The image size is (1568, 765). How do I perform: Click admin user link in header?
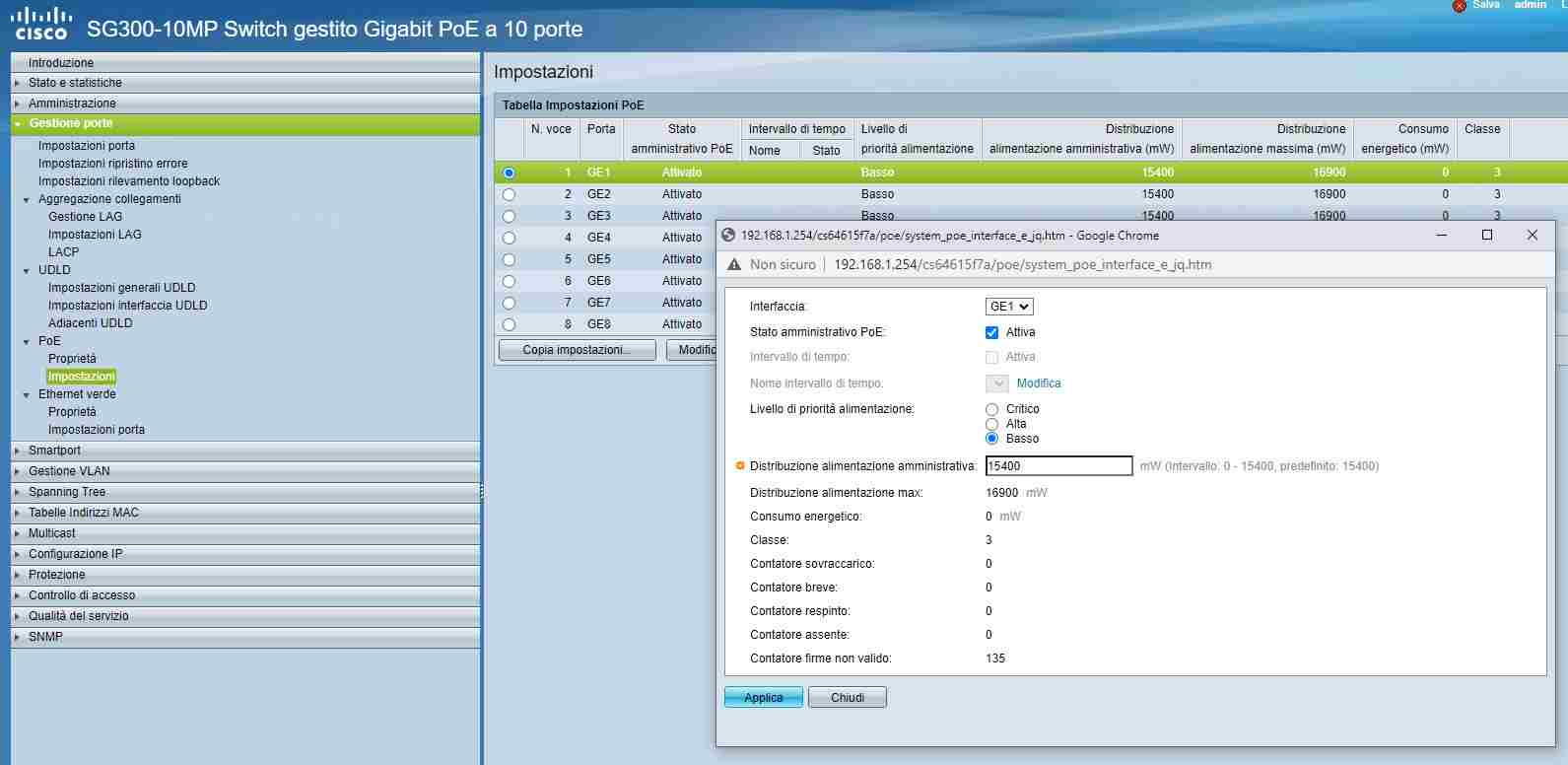pos(1531,5)
